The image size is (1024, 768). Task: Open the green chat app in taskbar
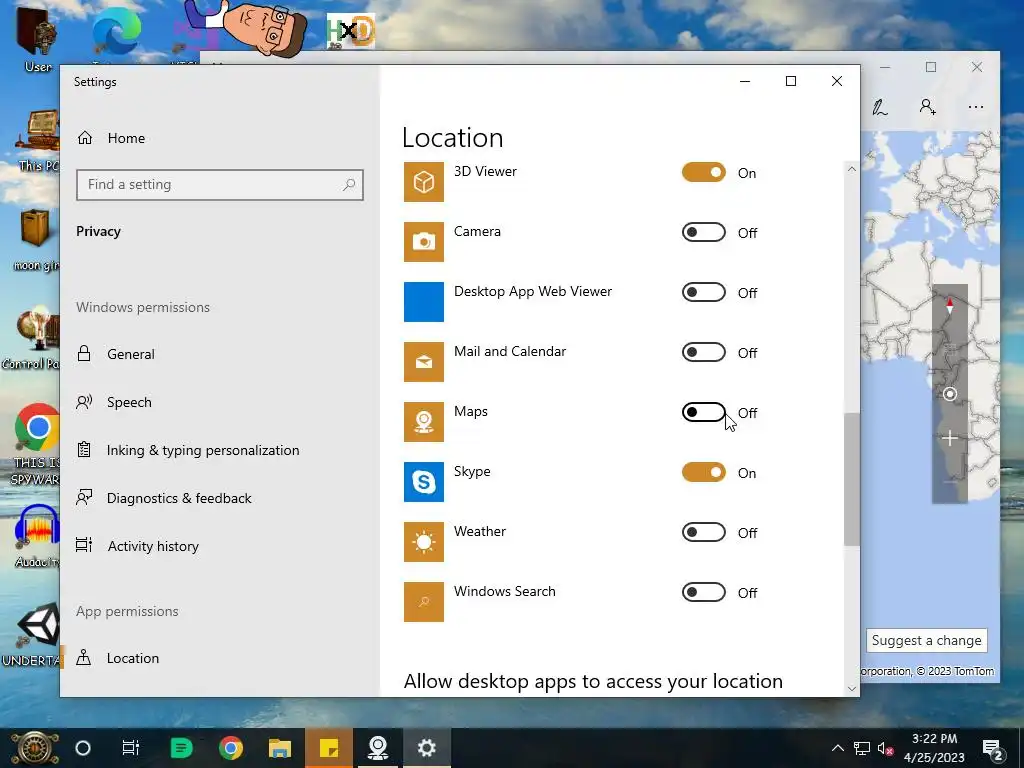pyautogui.click(x=181, y=748)
